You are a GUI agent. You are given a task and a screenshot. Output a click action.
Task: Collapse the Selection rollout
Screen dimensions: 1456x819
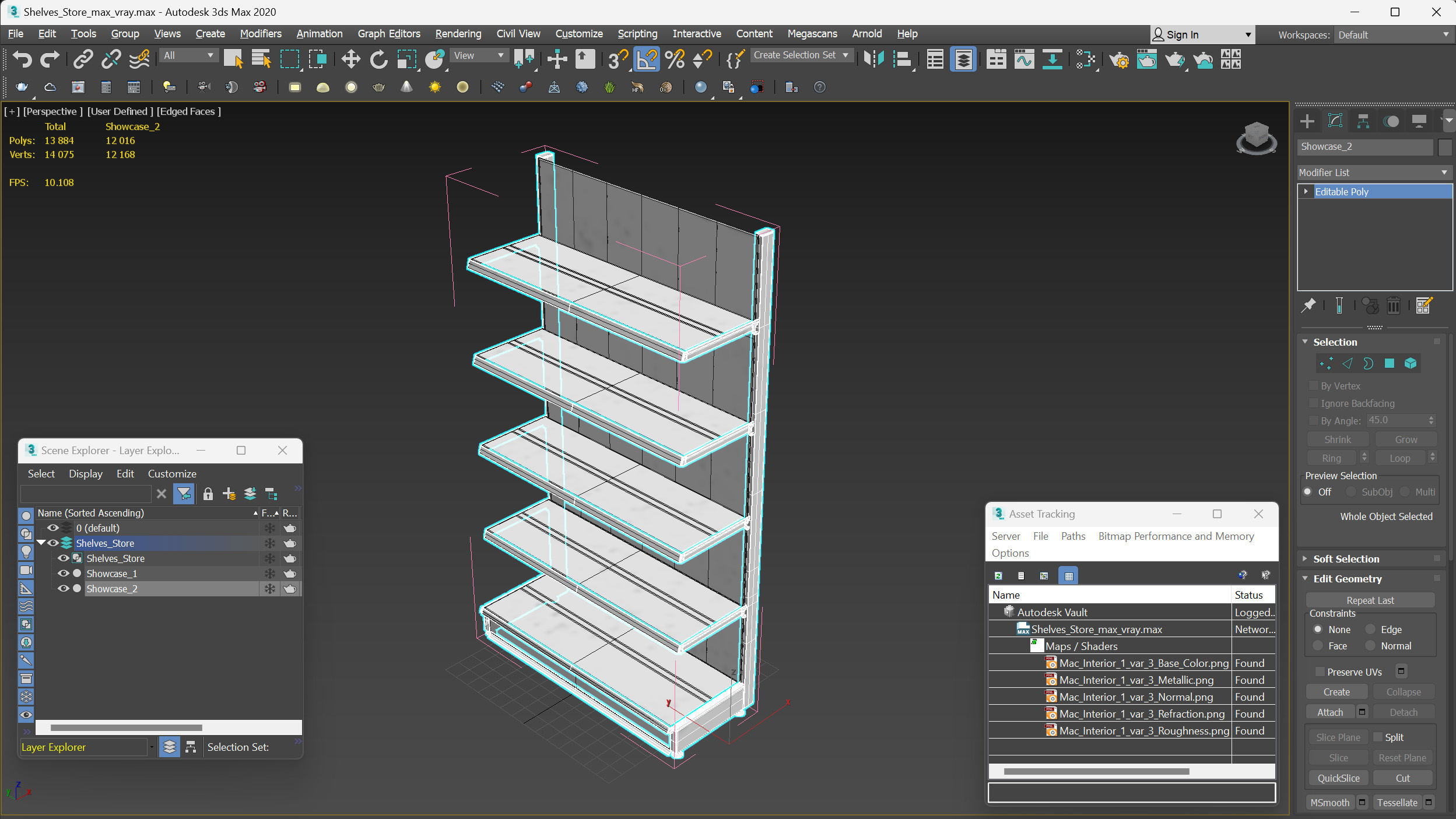pyautogui.click(x=1305, y=342)
